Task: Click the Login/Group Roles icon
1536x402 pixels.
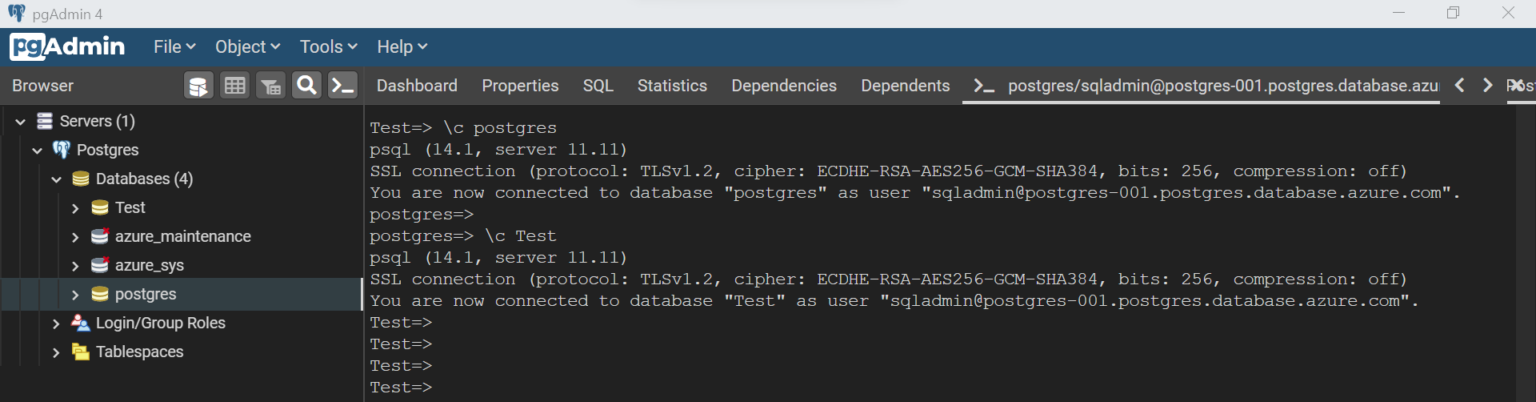Action: click(x=80, y=323)
